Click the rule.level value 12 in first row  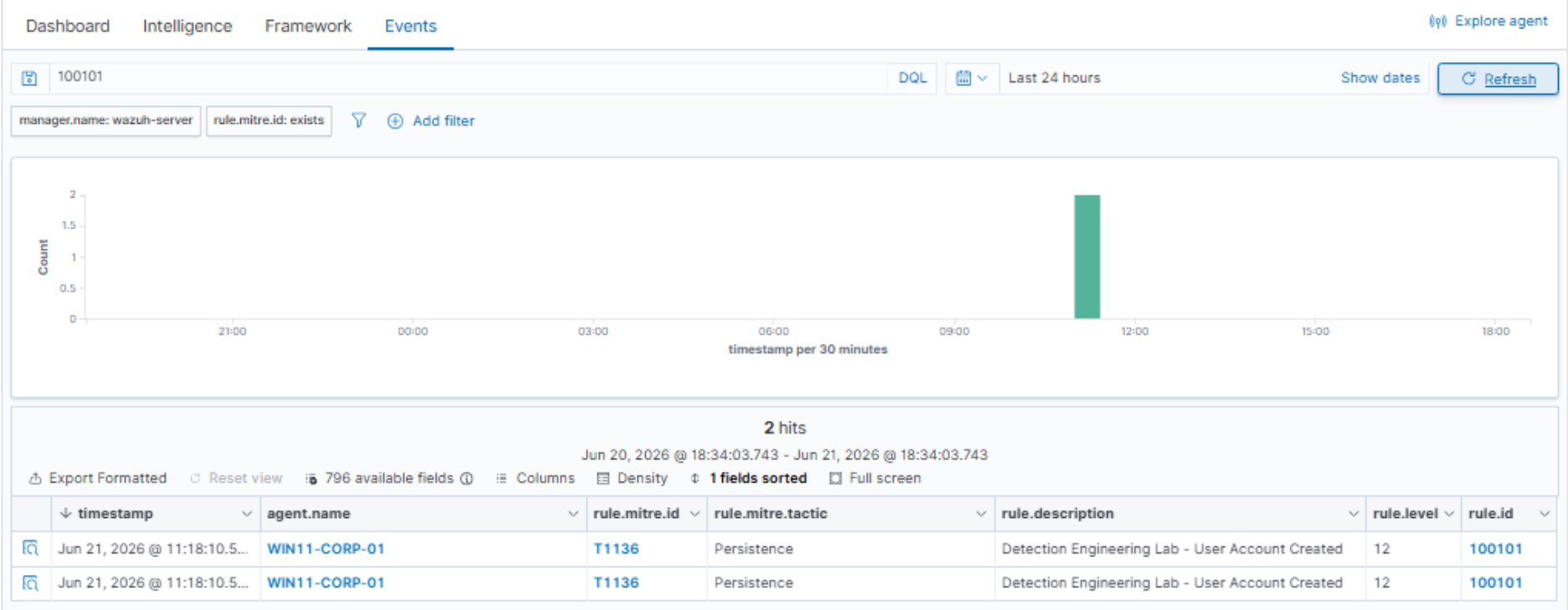[x=1381, y=549]
